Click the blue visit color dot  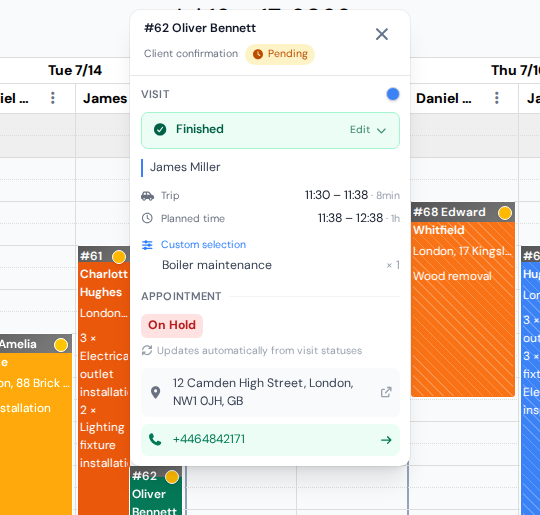393,94
